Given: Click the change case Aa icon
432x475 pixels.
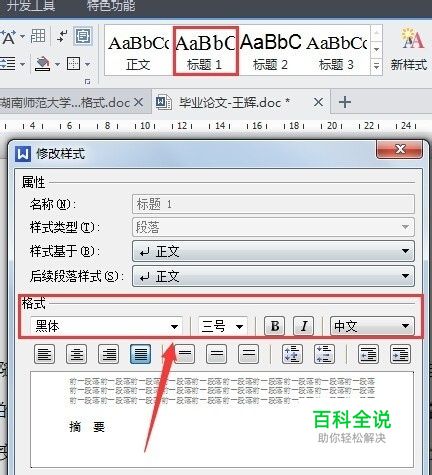Looking at the screenshot, I should (8, 37).
